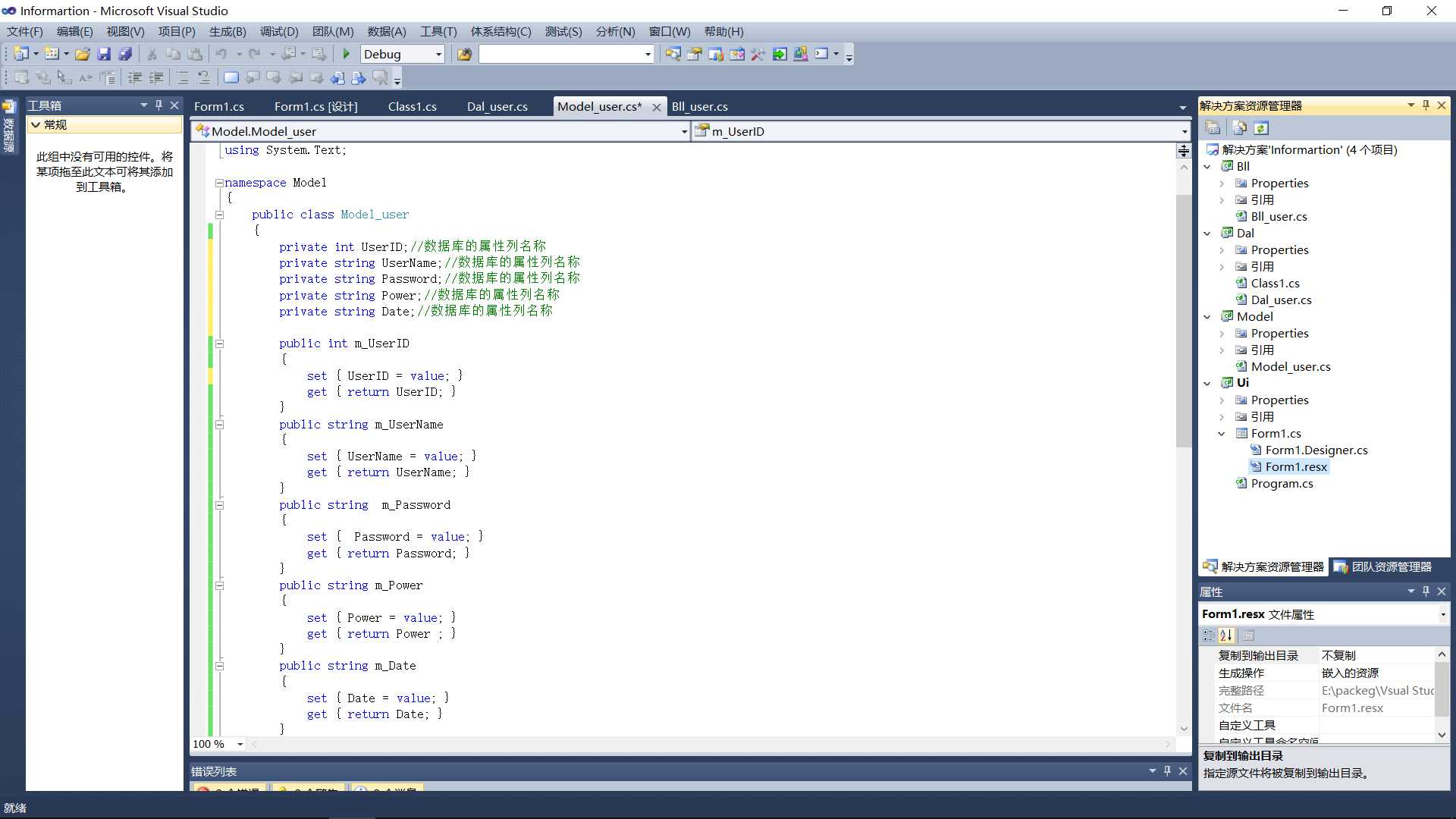Click the Start Page green arrow icon

[x=780, y=54]
